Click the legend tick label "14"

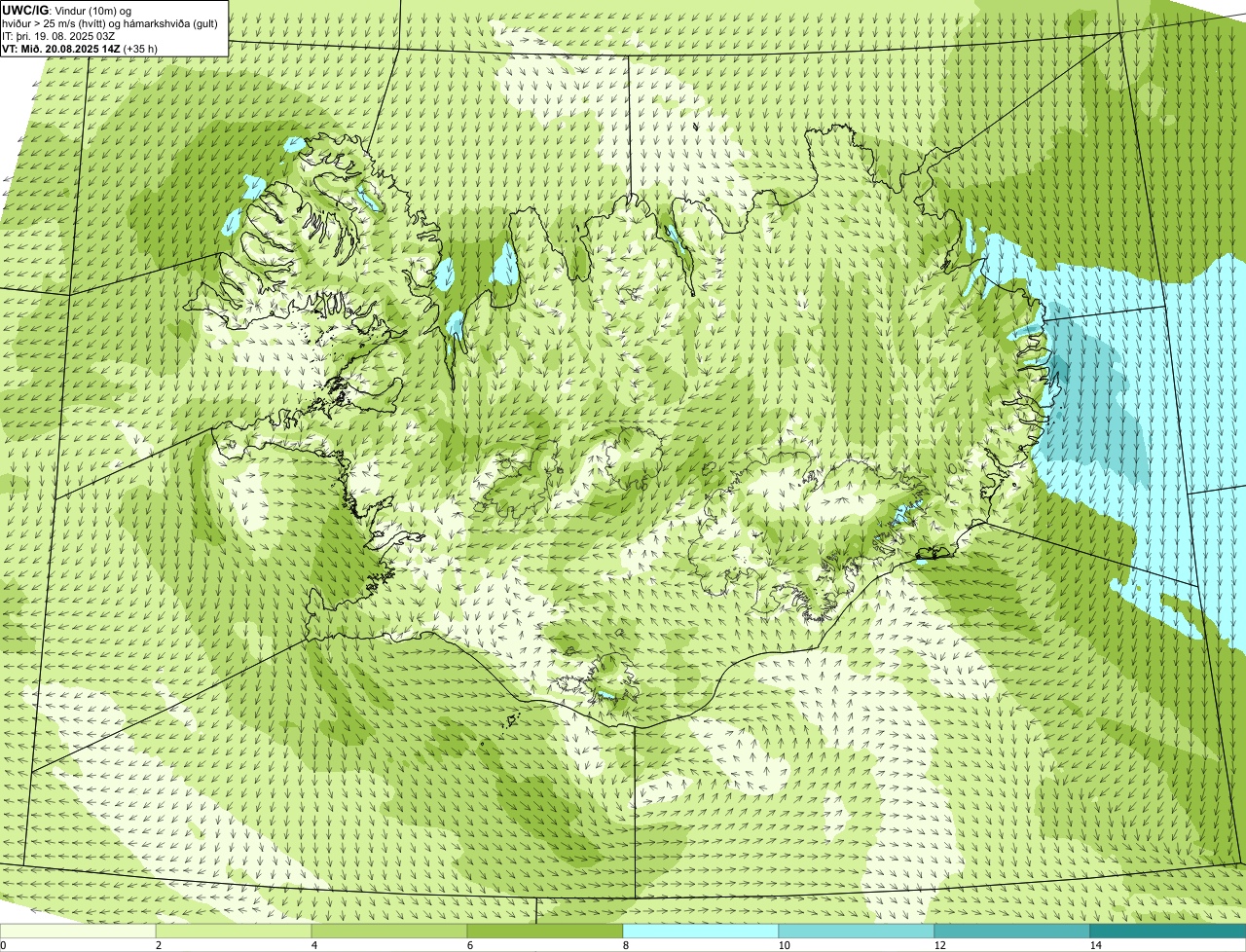click(1095, 945)
